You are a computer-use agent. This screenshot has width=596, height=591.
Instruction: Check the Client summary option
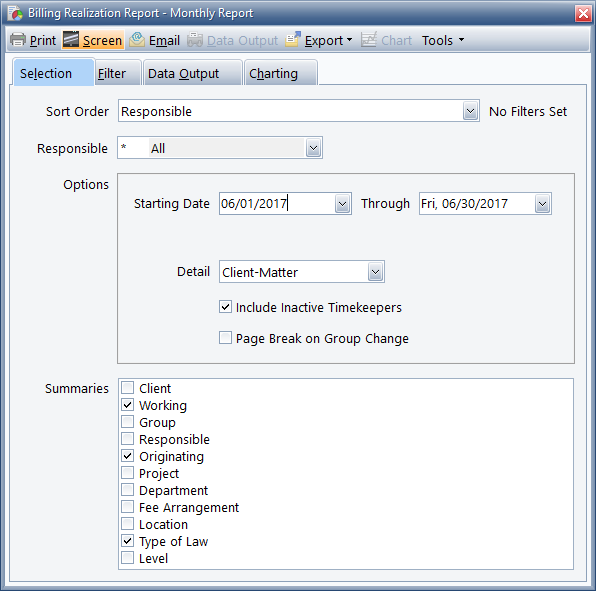(128, 388)
